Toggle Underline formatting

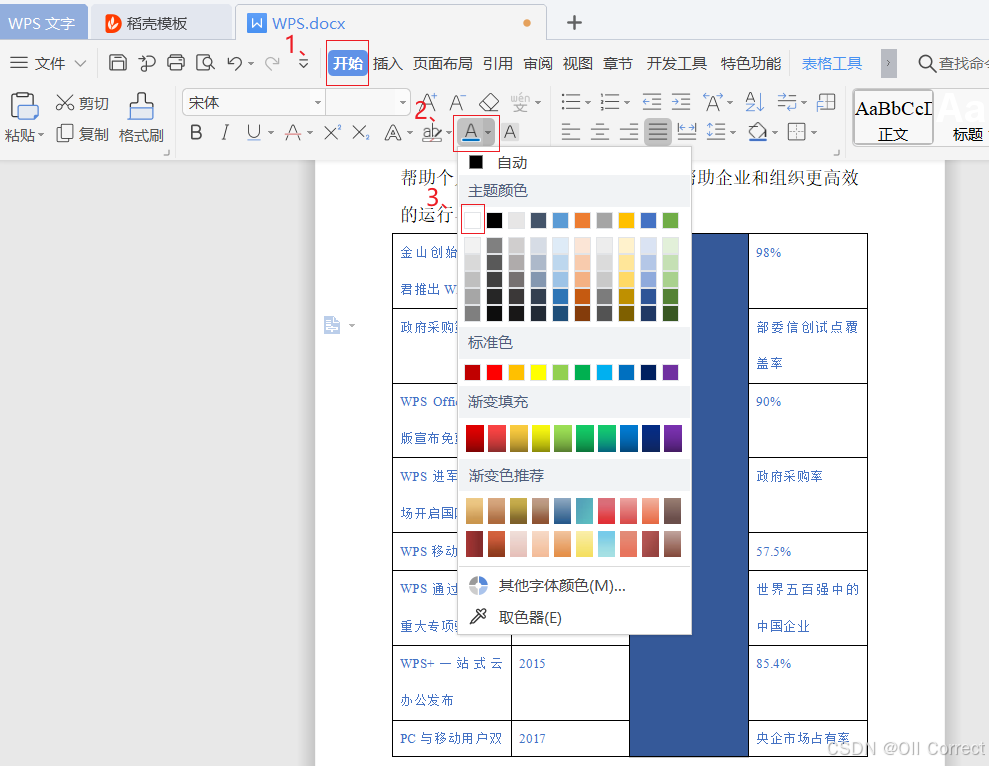254,133
